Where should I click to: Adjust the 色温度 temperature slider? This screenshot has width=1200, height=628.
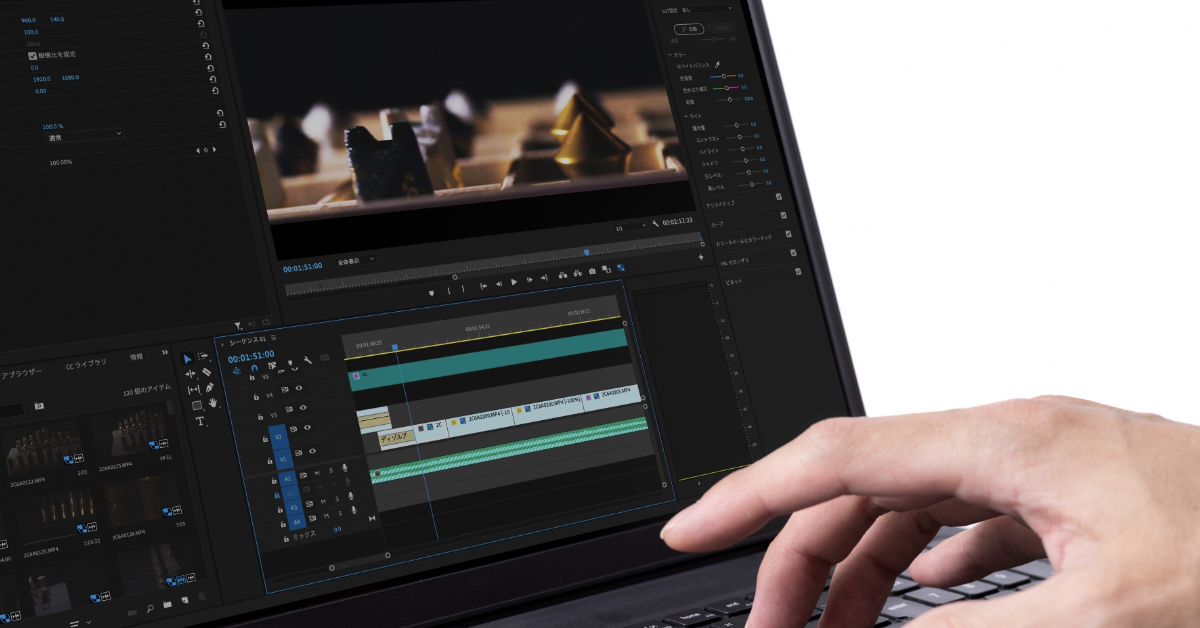pos(723,75)
